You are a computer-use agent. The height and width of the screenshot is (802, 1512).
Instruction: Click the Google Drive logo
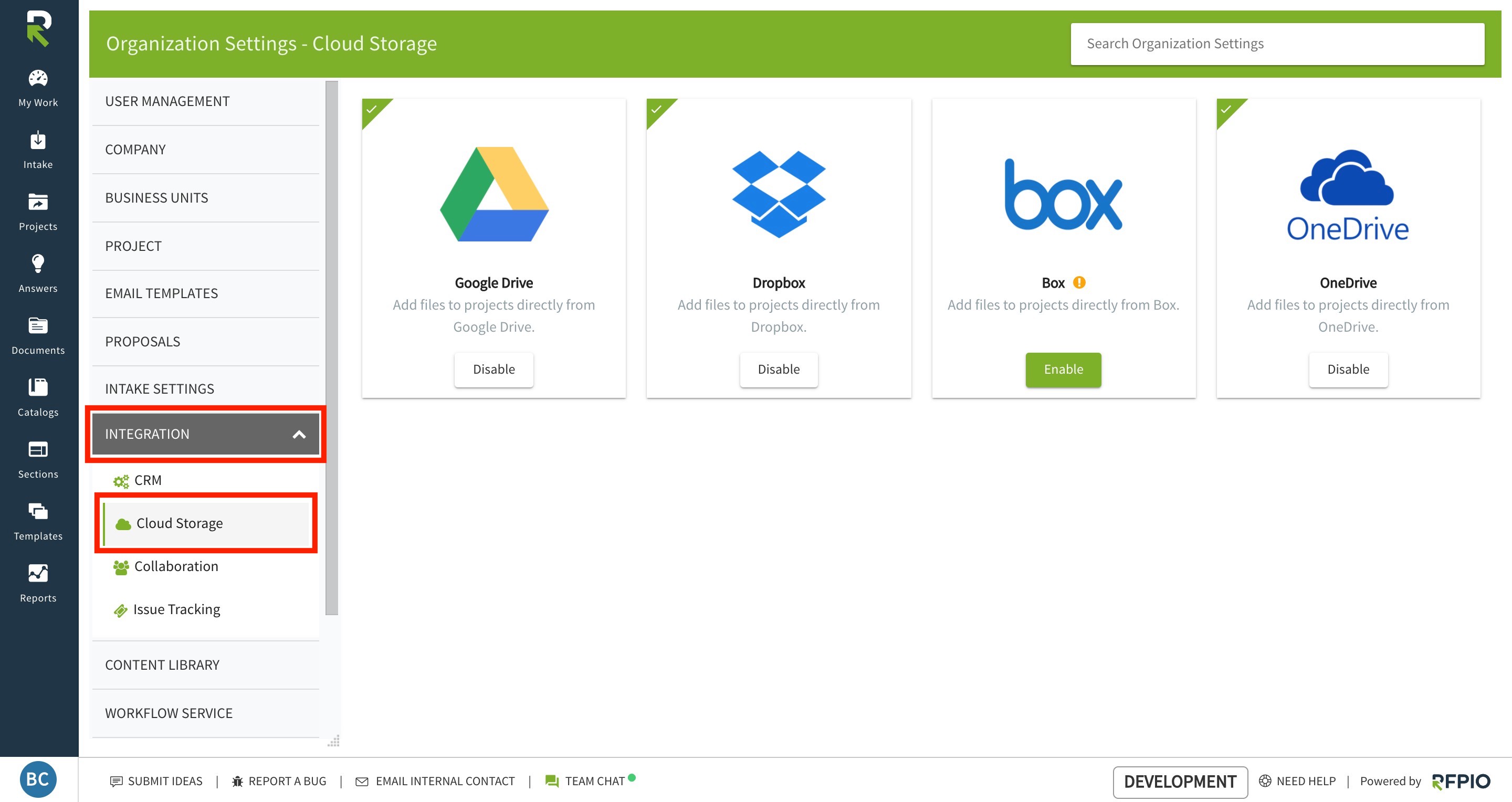(494, 194)
